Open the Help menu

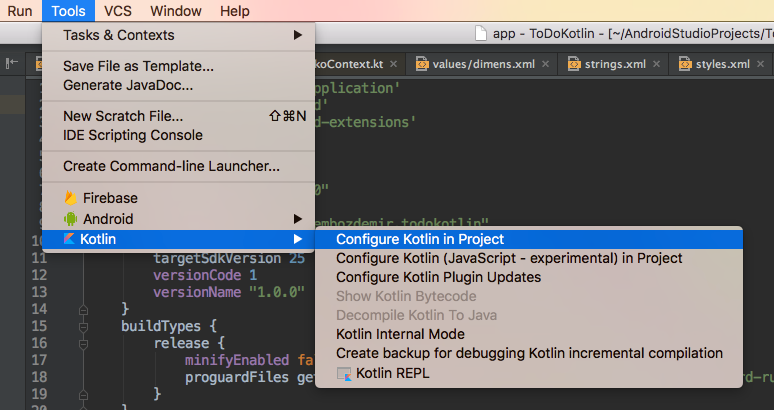pos(234,11)
